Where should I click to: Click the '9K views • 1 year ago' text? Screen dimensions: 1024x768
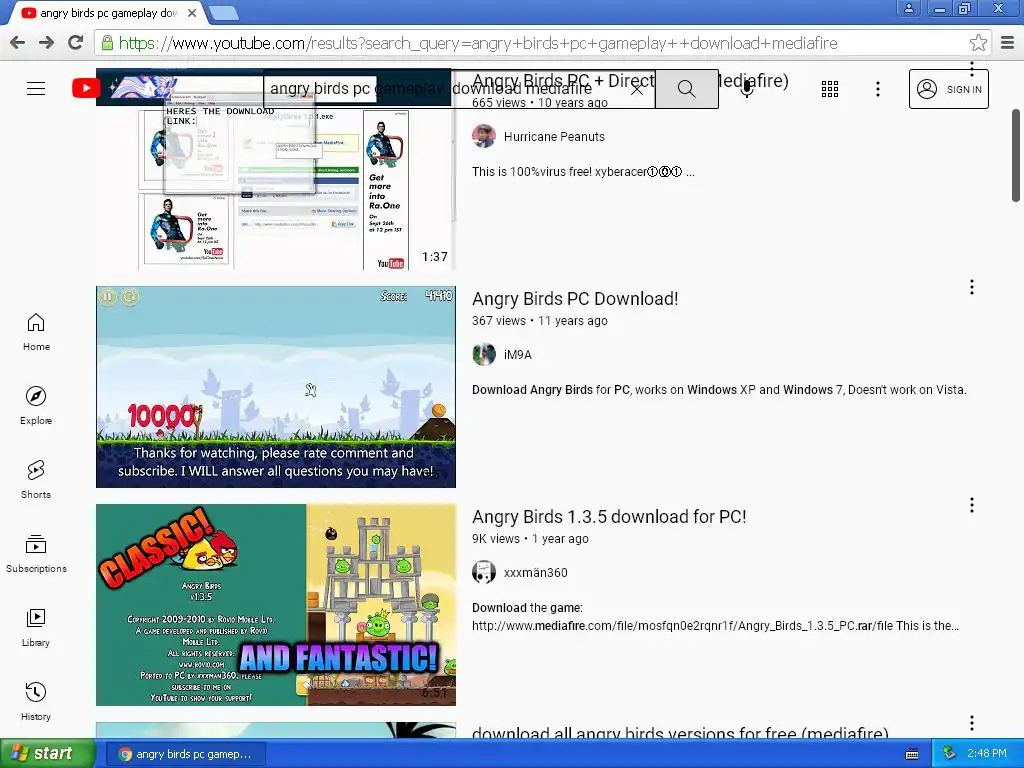pos(530,539)
